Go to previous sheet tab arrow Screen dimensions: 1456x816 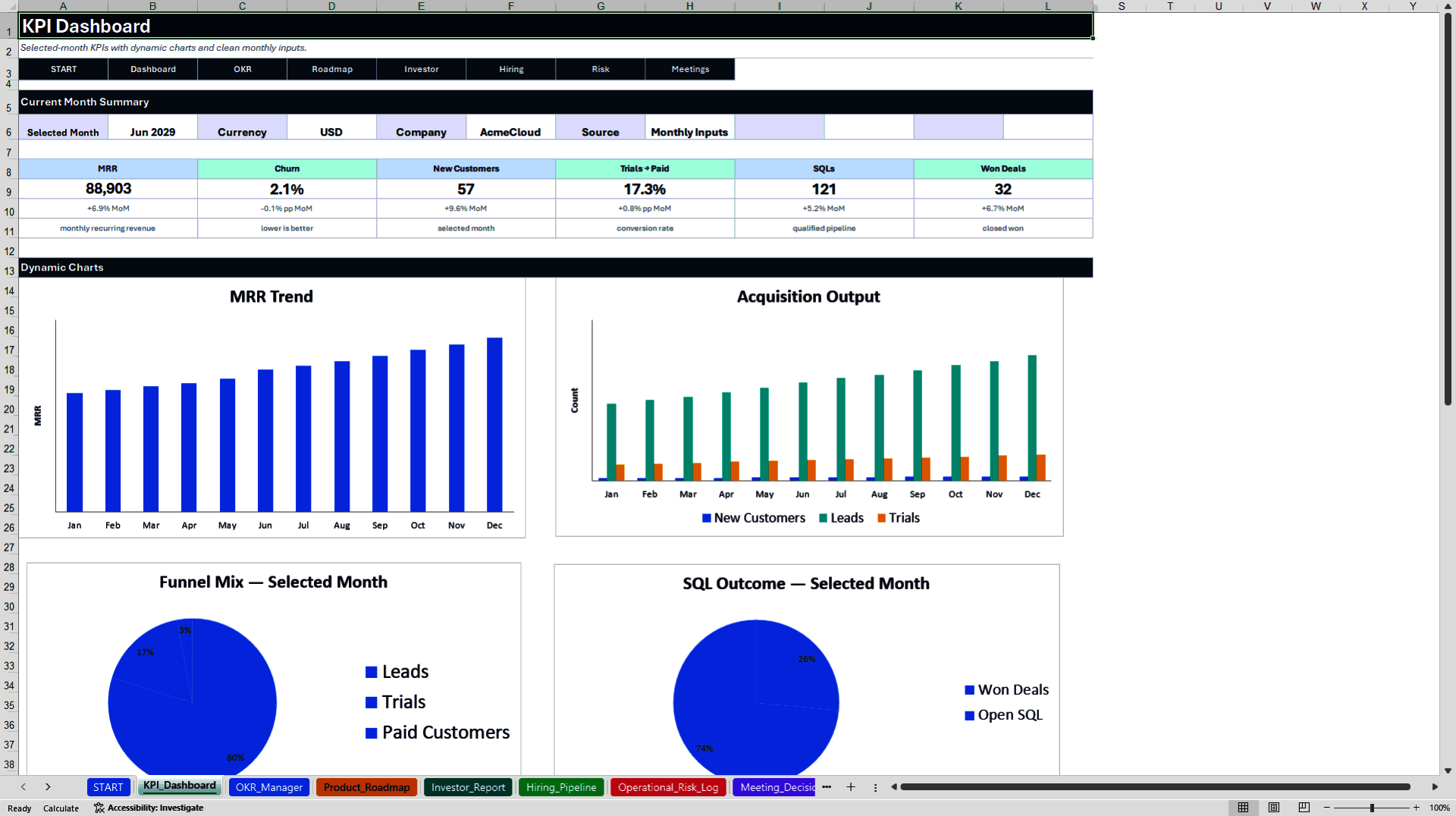tap(24, 787)
